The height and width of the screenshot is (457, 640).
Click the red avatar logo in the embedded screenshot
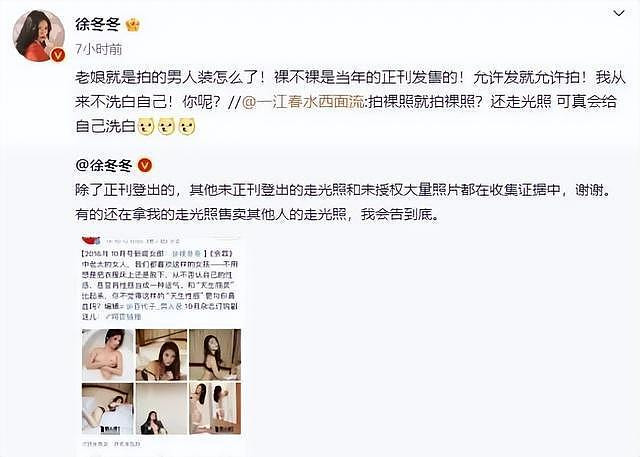pyautogui.click(x=91, y=240)
